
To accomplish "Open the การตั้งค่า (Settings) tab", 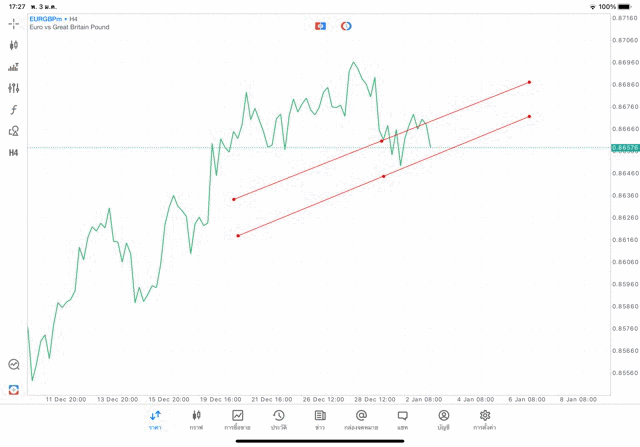I will click(x=485, y=419).
